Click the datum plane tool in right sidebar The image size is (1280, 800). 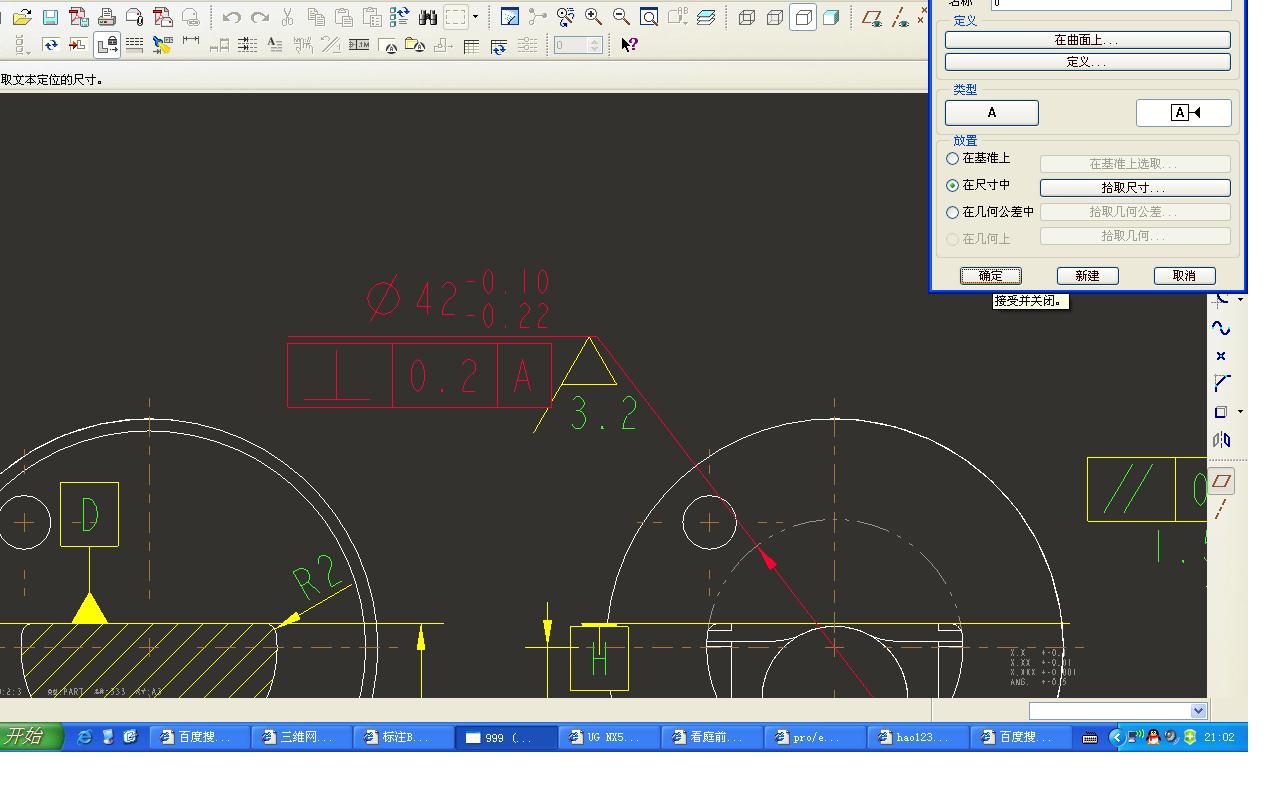(x=1221, y=481)
